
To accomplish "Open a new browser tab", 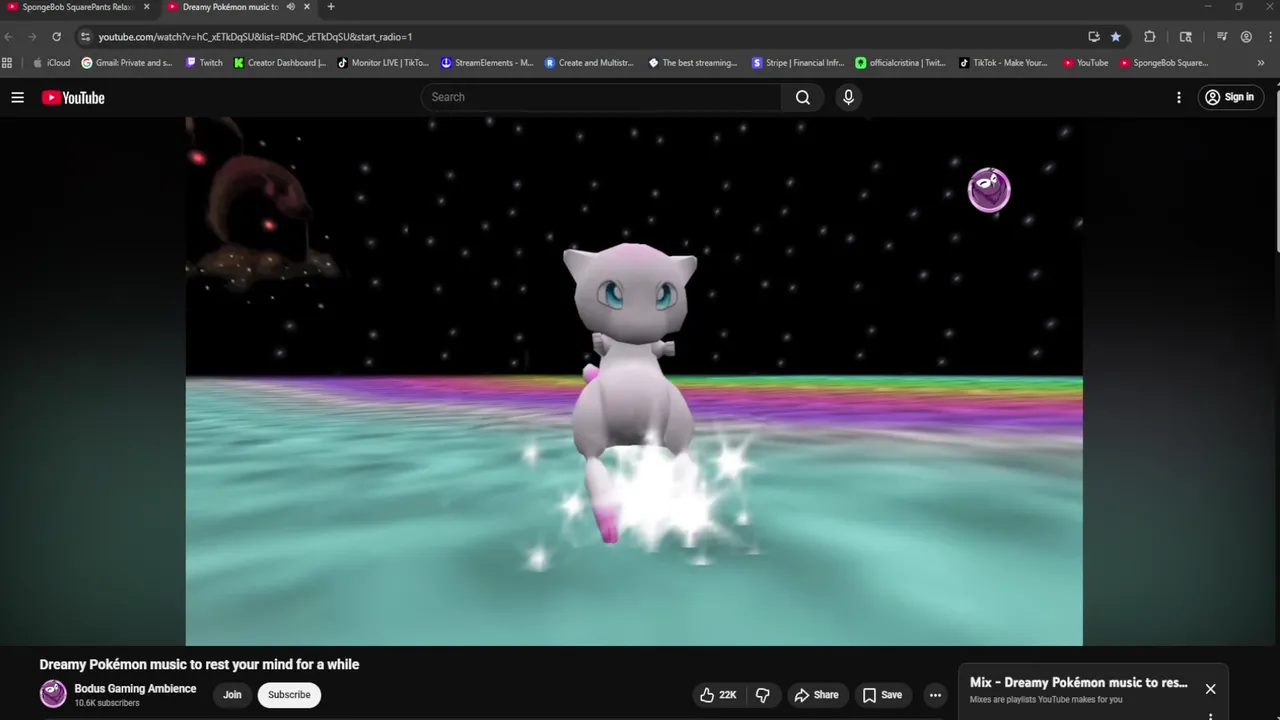I will [x=331, y=7].
